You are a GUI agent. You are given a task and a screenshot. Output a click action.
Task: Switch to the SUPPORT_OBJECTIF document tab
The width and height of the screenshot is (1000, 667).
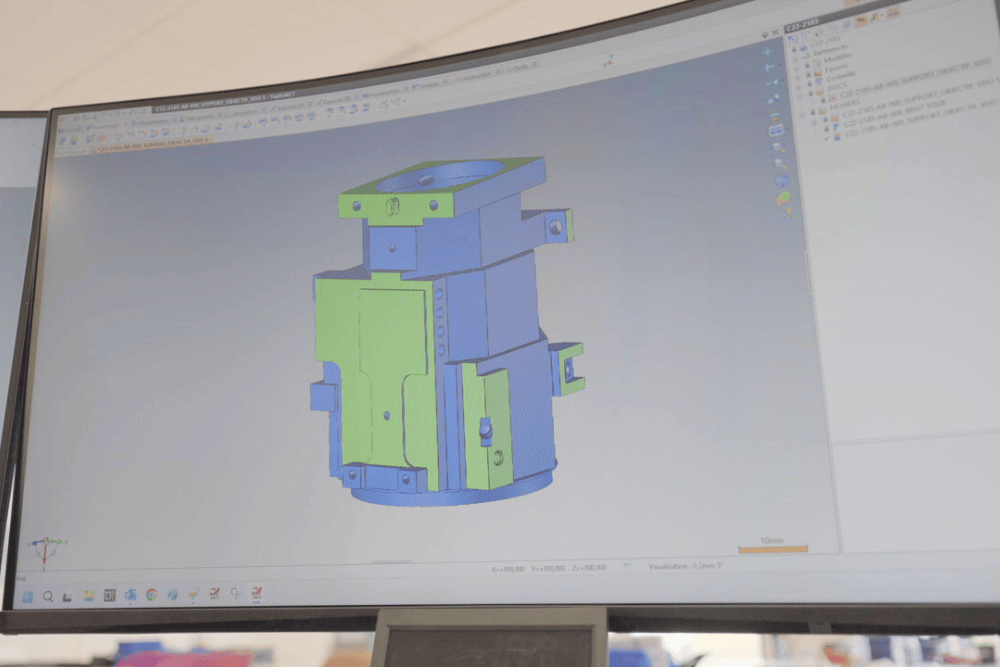click(154, 142)
